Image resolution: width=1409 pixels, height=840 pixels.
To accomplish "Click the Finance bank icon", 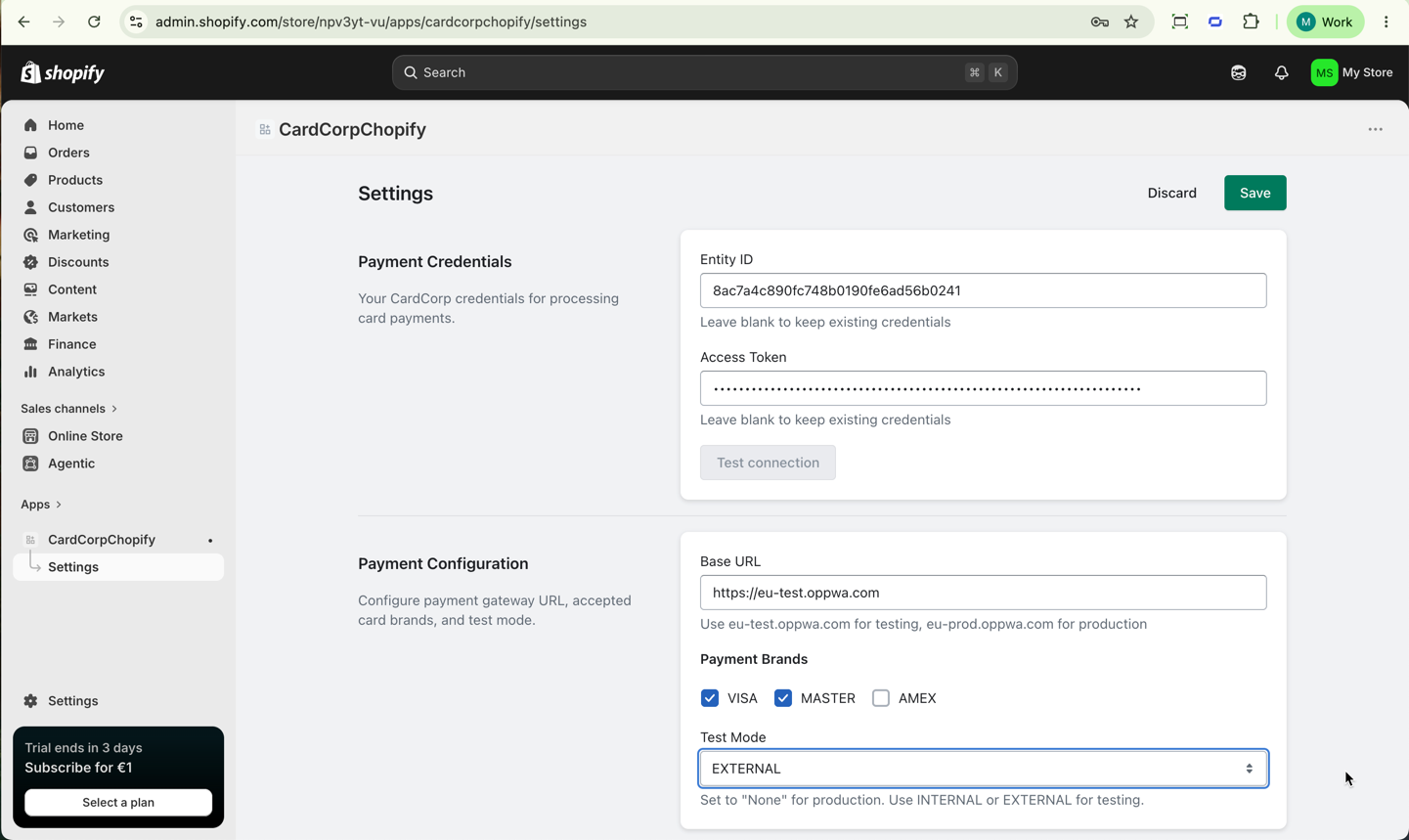I will point(30,344).
